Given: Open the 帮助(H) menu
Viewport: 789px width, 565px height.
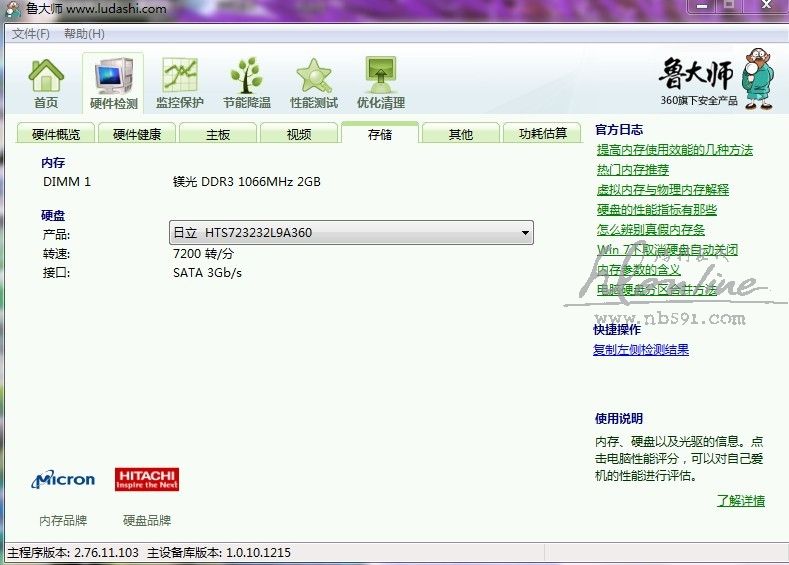Looking at the screenshot, I should (84, 34).
